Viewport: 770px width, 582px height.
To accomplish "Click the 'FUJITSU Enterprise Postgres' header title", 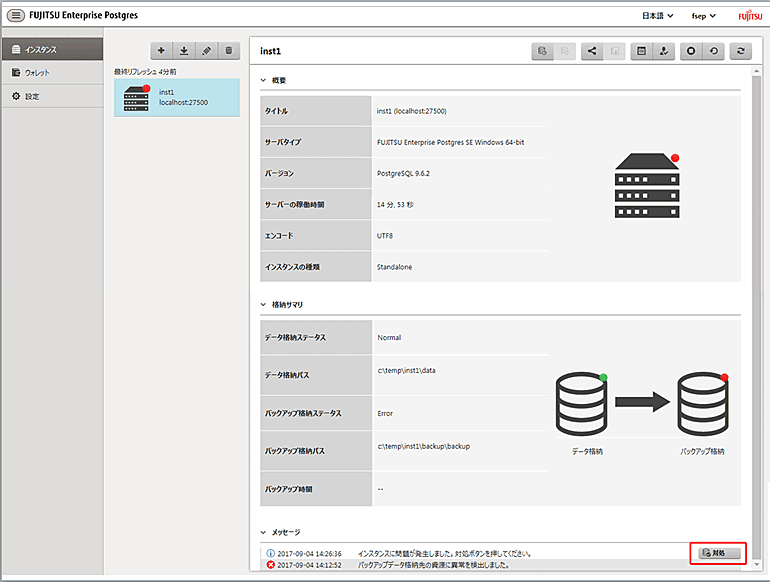I will (x=83, y=15).
